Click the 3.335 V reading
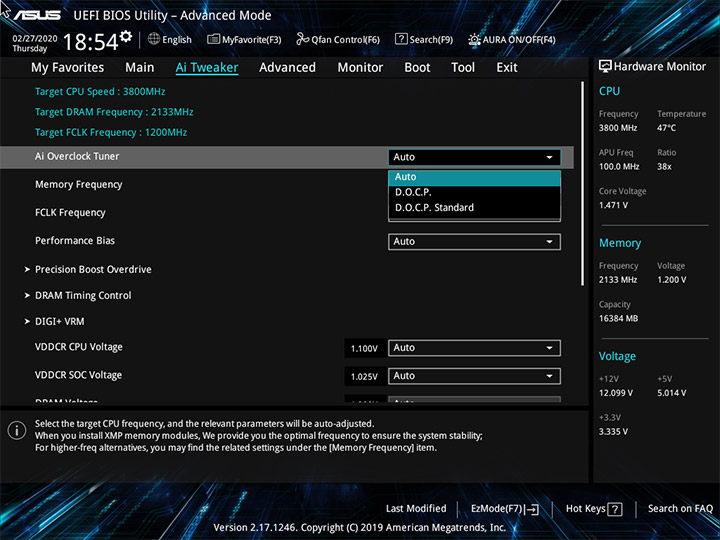The width and height of the screenshot is (720, 540). coord(613,432)
